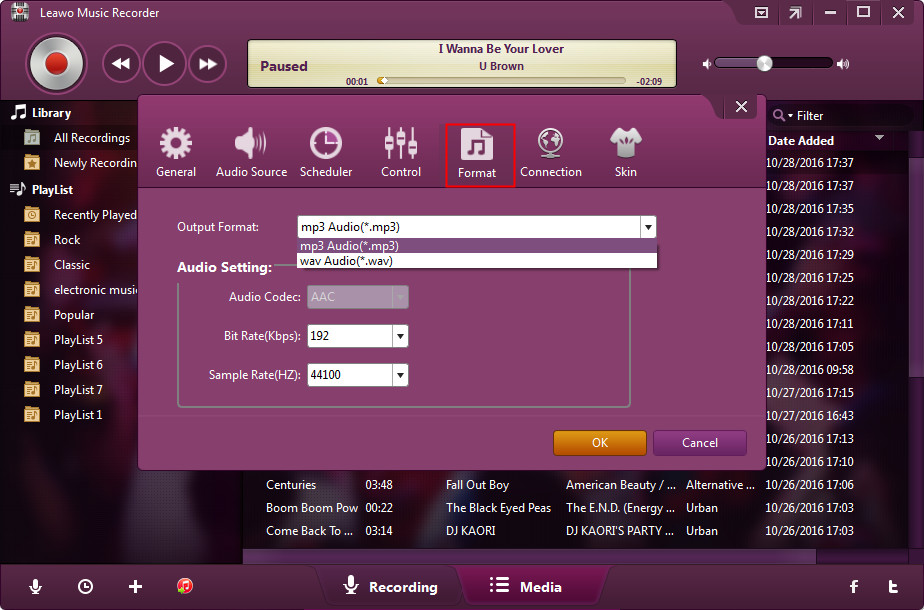This screenshot has width=924, height=610.
Task: Click the Fall Out Boy artist cell
Action: coord(477,484)
